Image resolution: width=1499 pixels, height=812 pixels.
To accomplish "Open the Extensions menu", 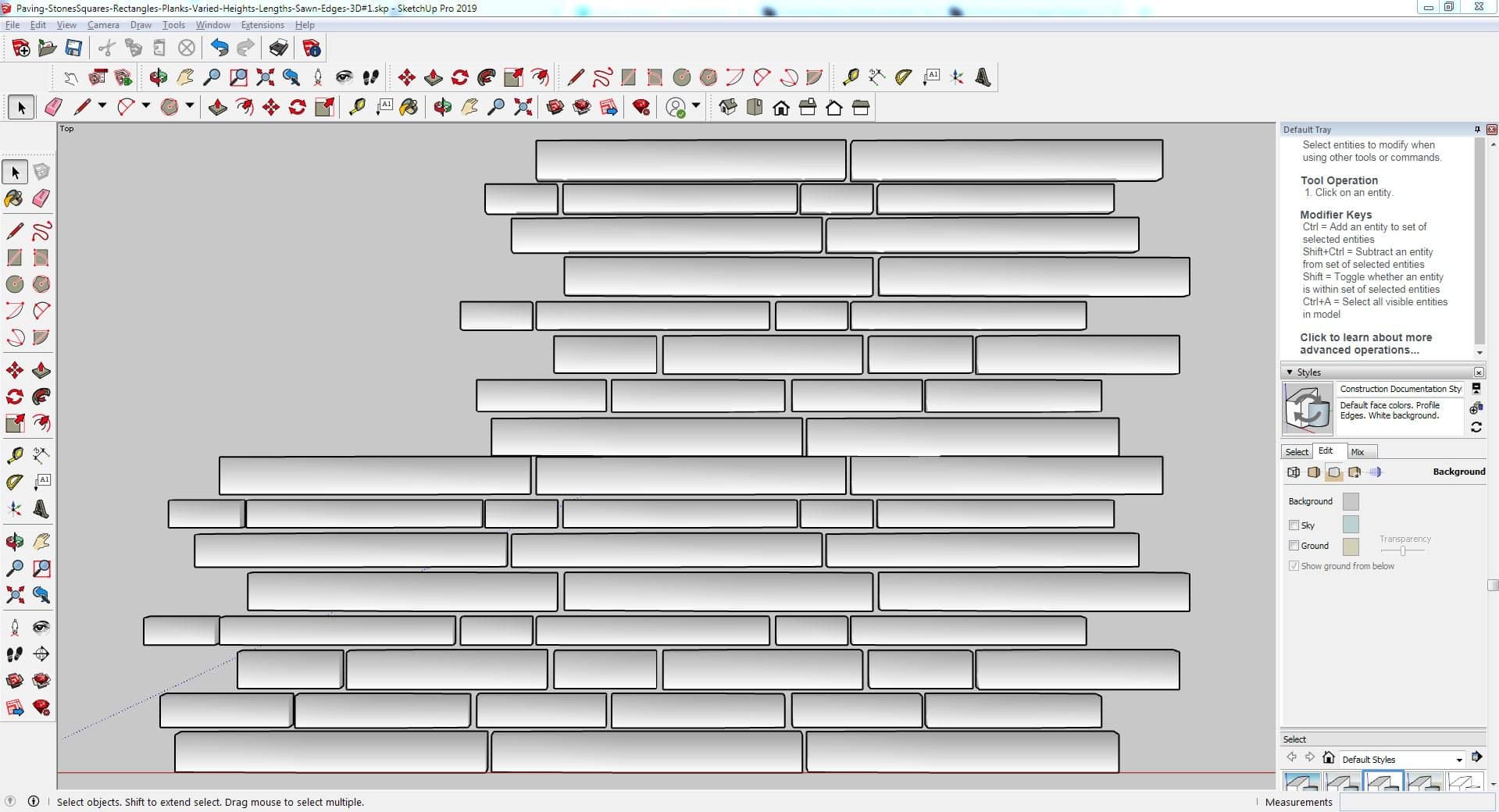I will coord(262,25).
